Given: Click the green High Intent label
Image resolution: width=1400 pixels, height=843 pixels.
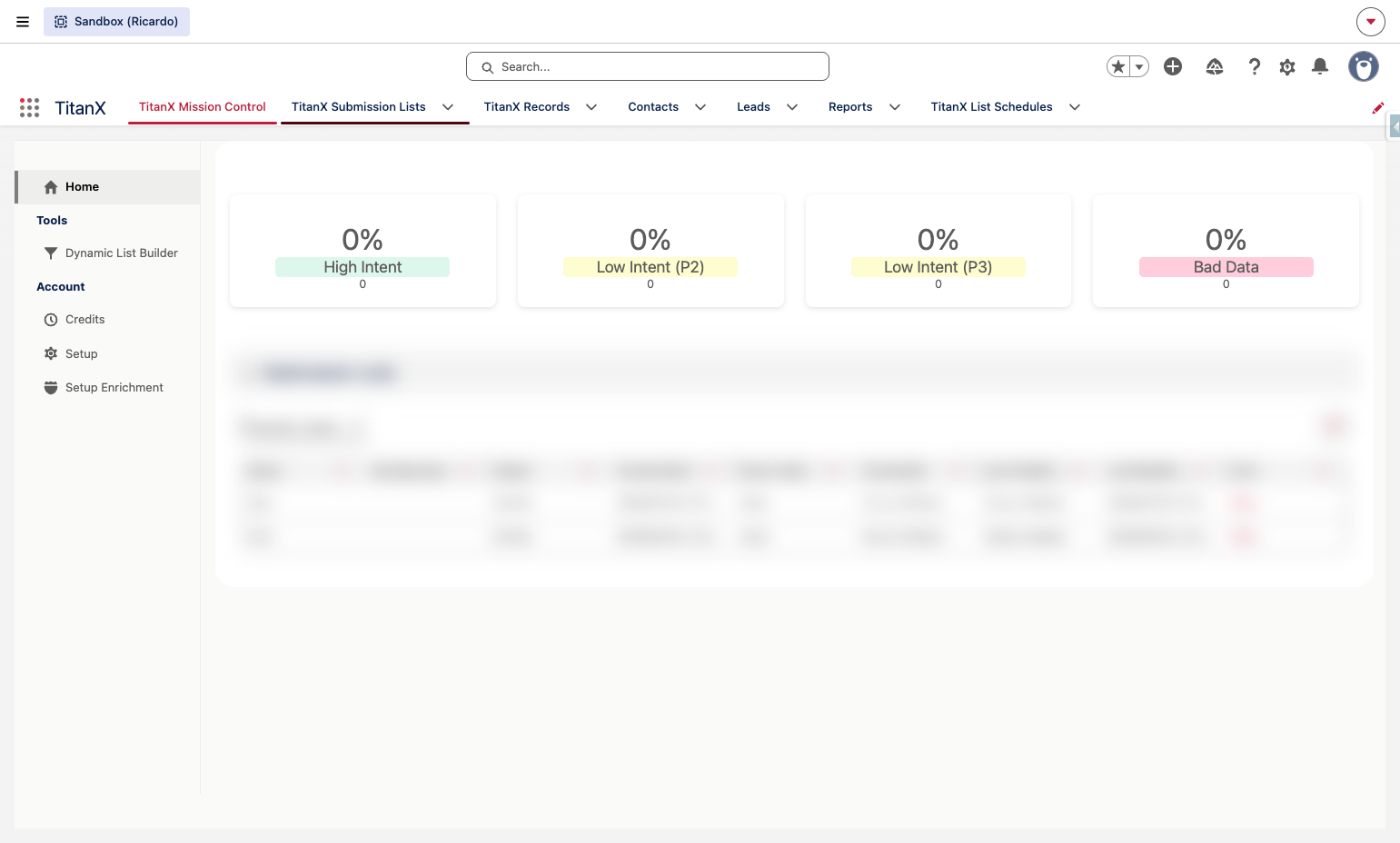Looking at the screenshot, I should [362, 267].
